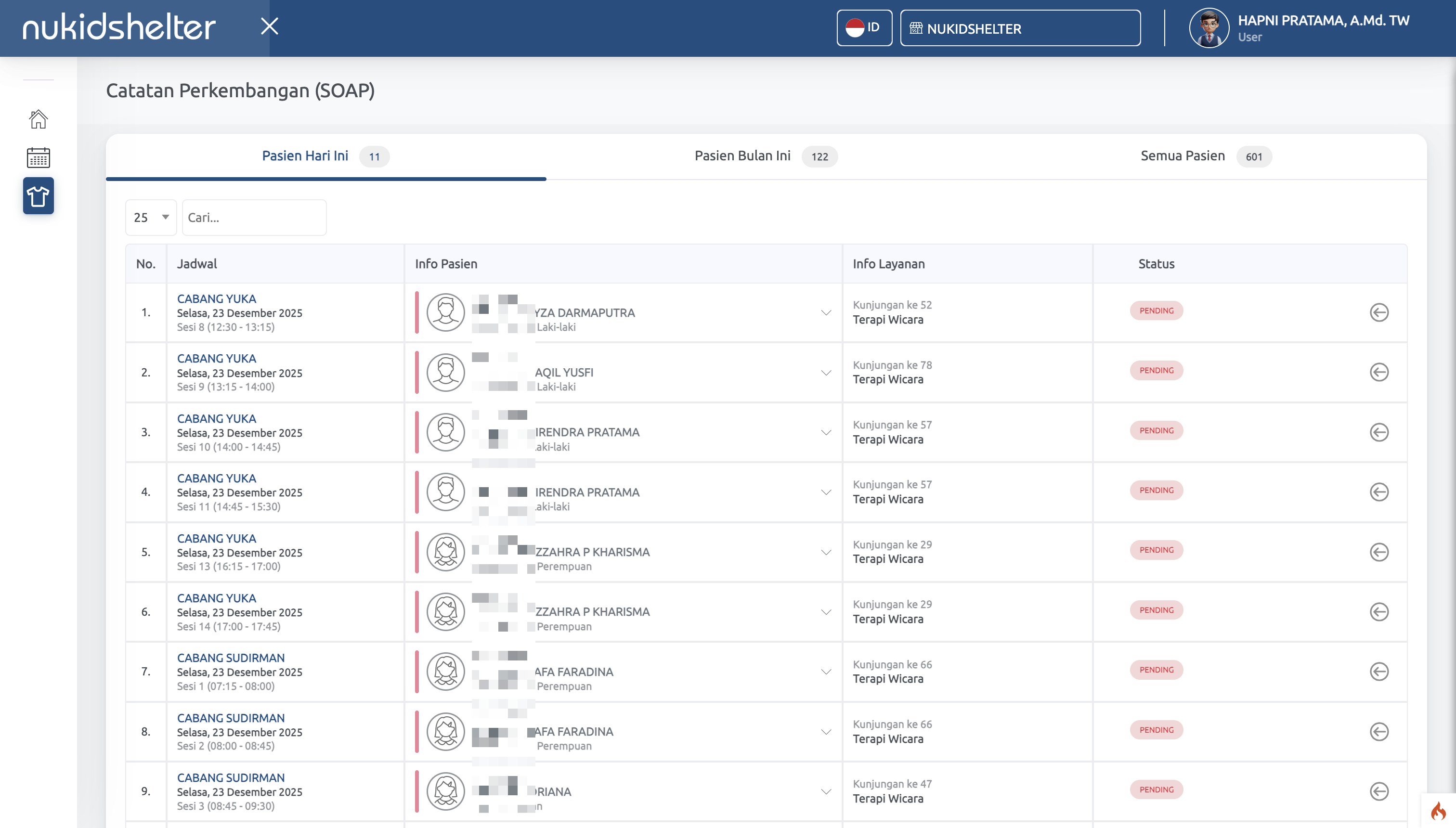Expand the AFA FARADINA row 7 chevron

[826, 672]
